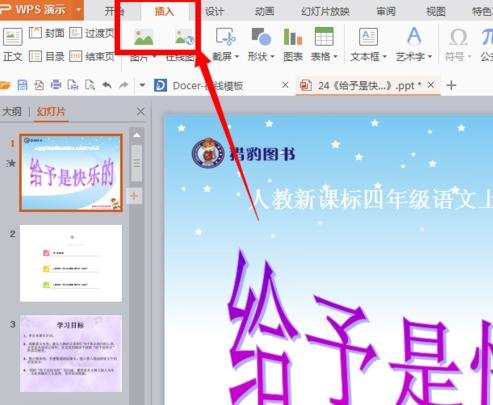Expand the 文本框 dropdown arrow

pos(384,57)
